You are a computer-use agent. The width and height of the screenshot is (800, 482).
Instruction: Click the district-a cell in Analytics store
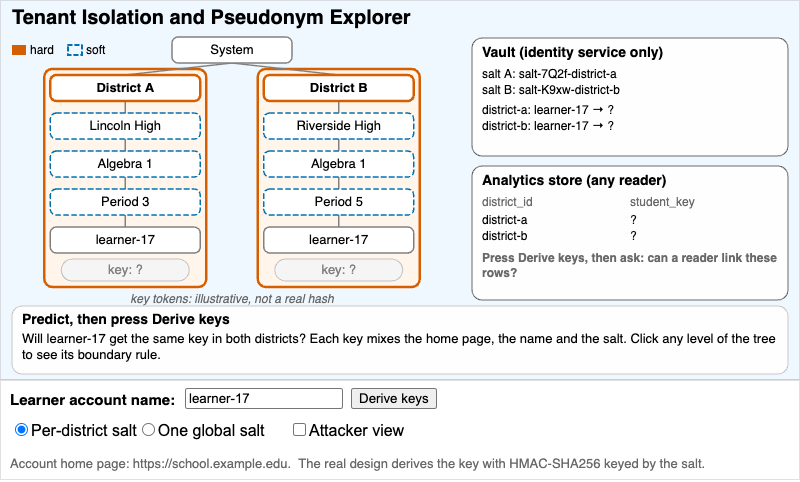[x=505, y=220]
